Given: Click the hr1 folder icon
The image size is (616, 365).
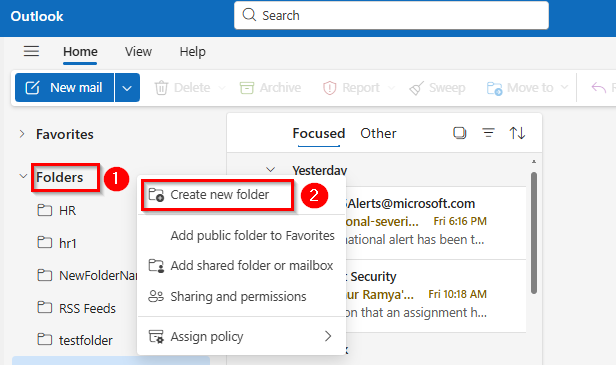Looking at the screenshot, I should [44, 242].
